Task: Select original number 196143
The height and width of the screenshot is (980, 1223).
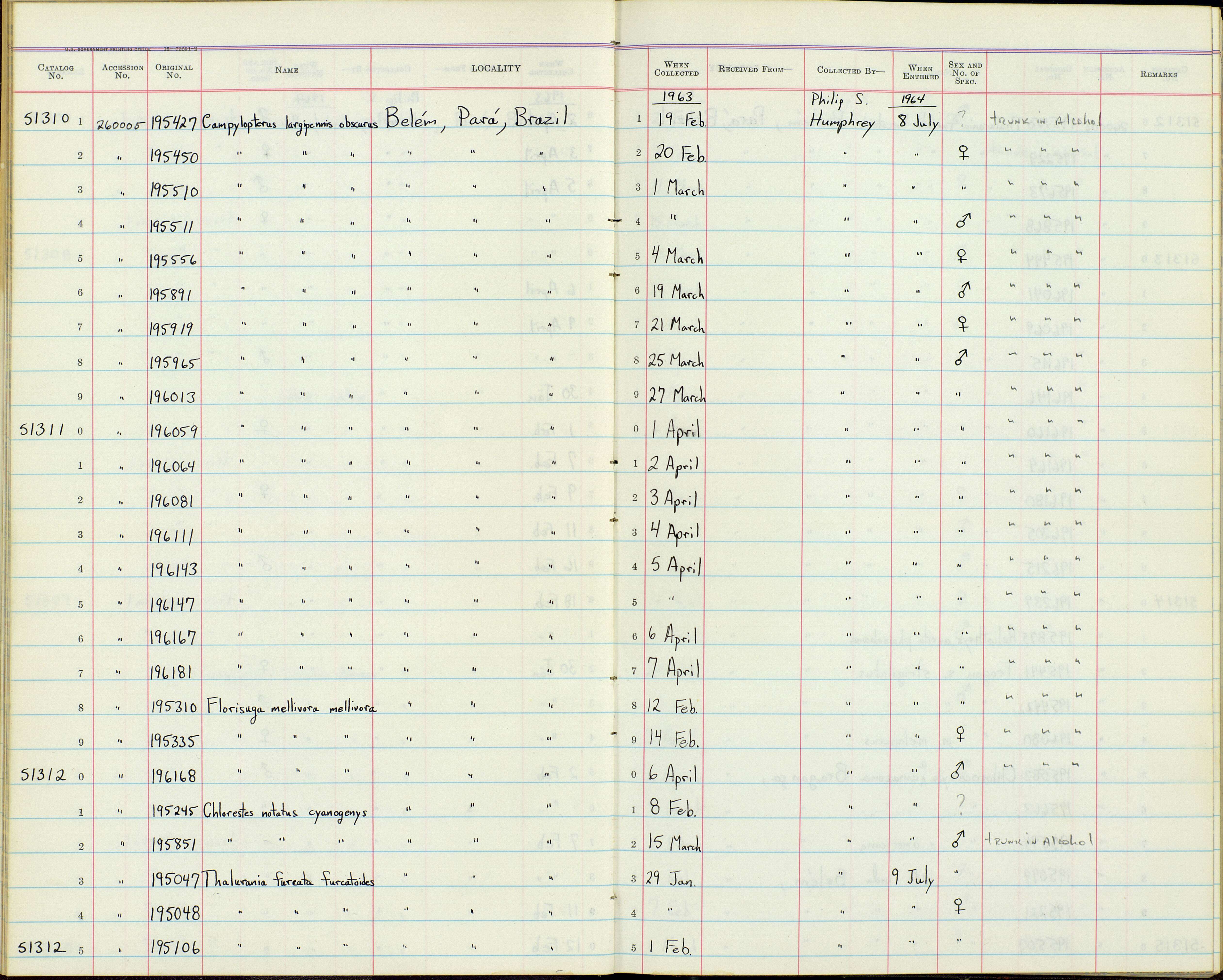Action: pos(174,569)
